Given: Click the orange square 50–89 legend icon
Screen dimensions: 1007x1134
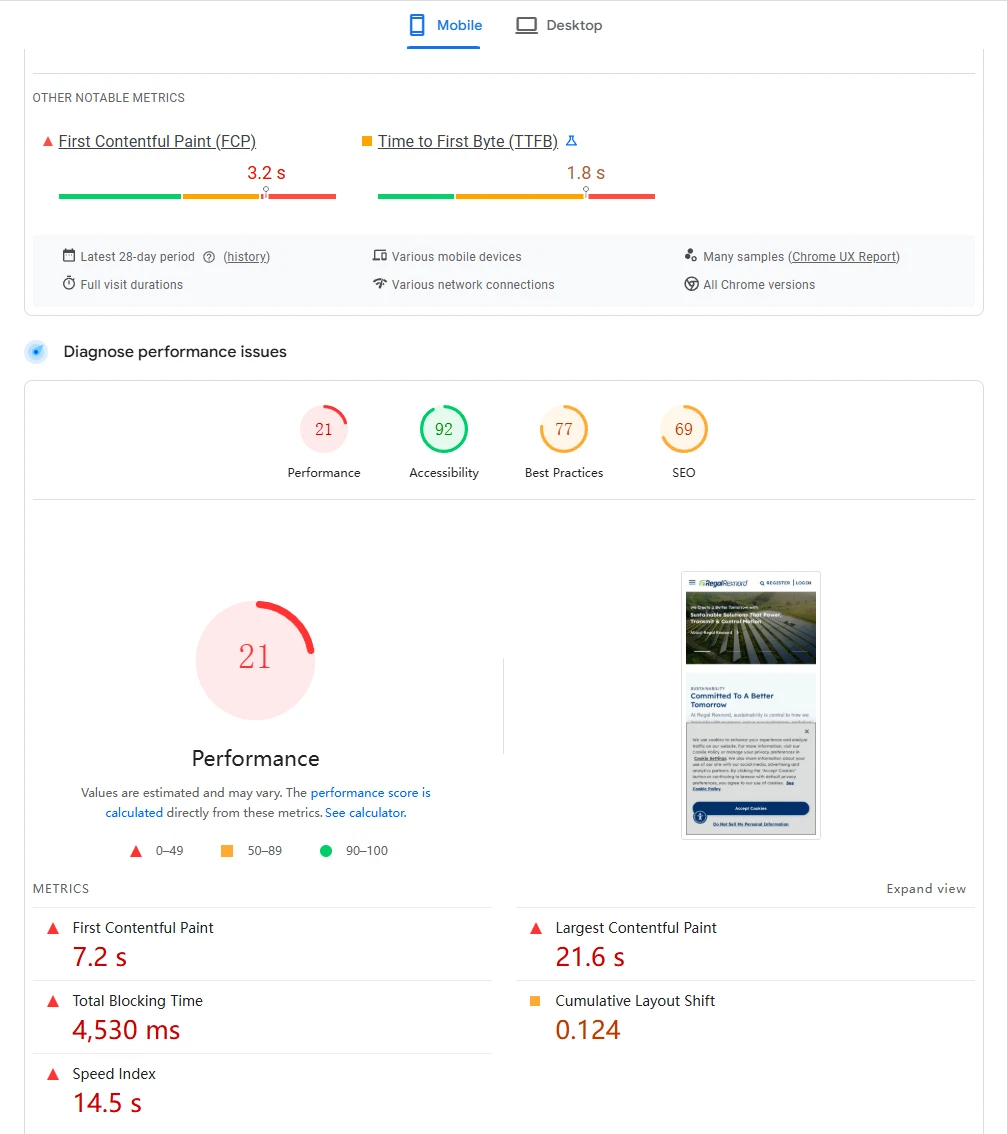Looking at the screenshot, I should pyautogui.click(x=227, y=851).
